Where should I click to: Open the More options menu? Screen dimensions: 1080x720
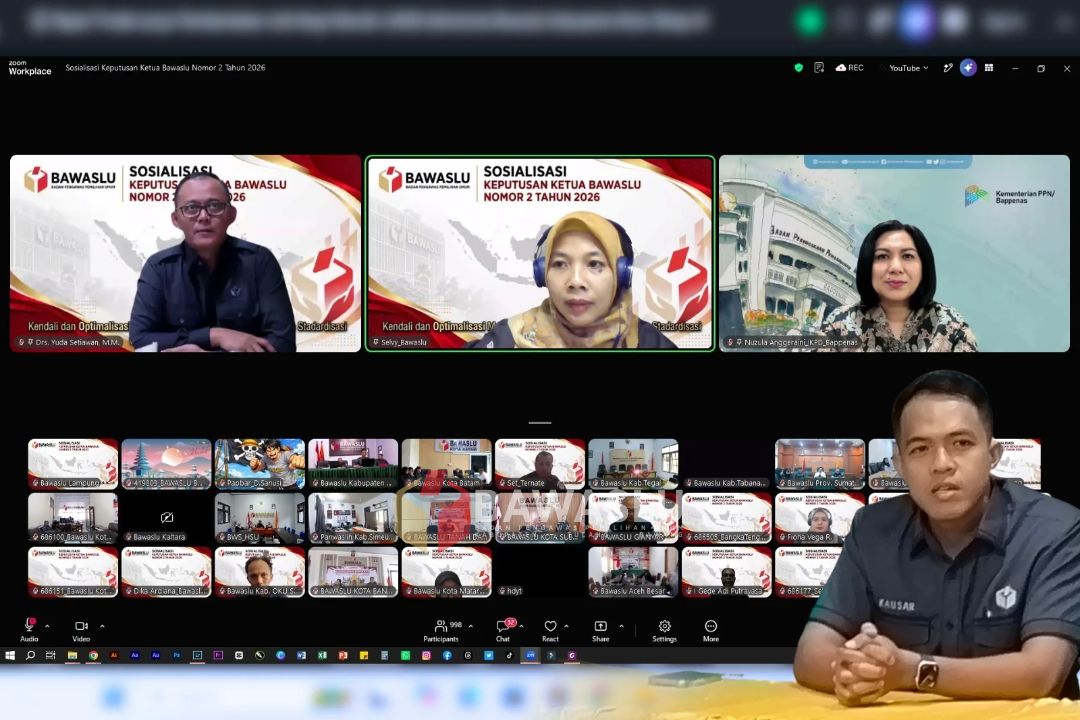coord(711,630)
